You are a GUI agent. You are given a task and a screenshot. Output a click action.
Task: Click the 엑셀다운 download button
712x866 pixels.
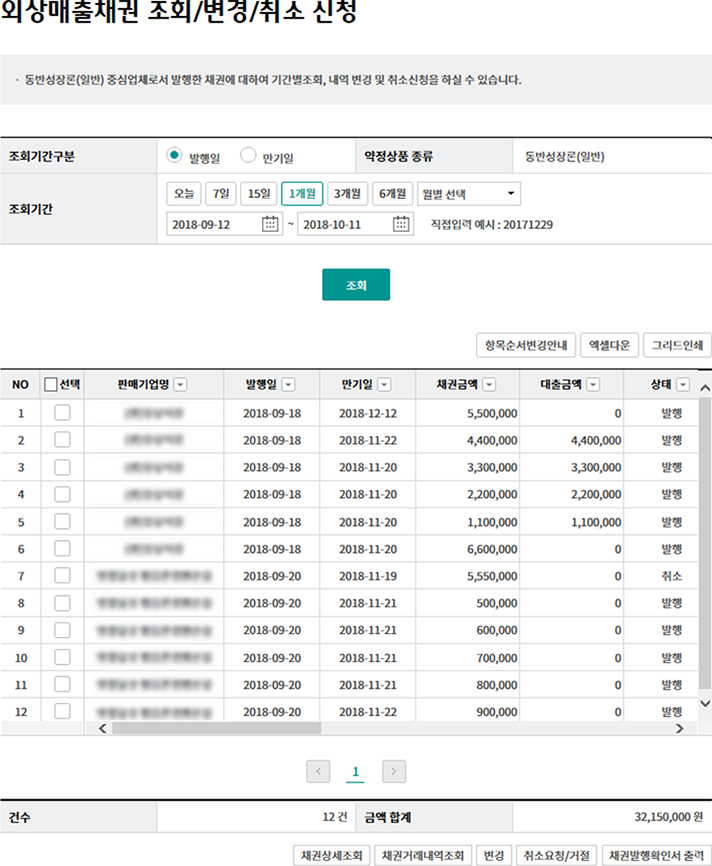[x=608, y=346]
